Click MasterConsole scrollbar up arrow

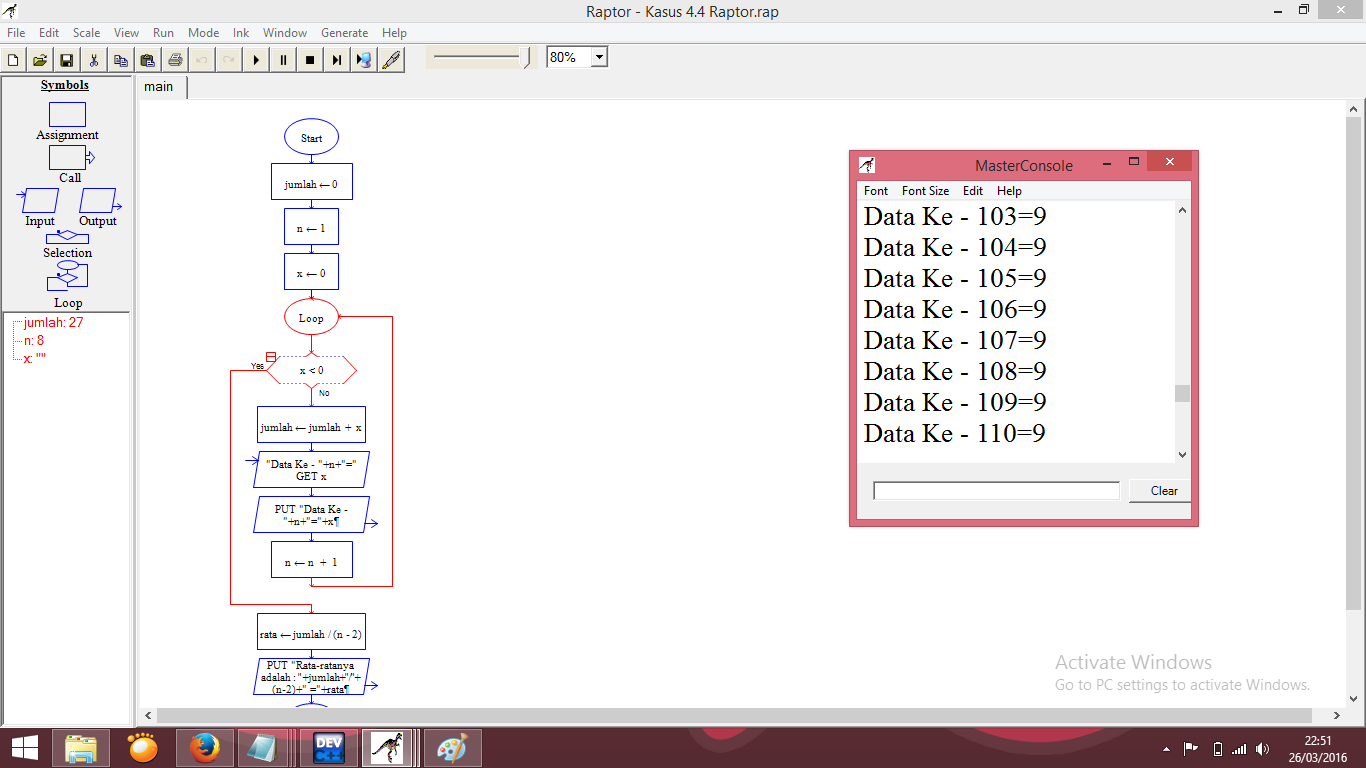pos(1182,210)
